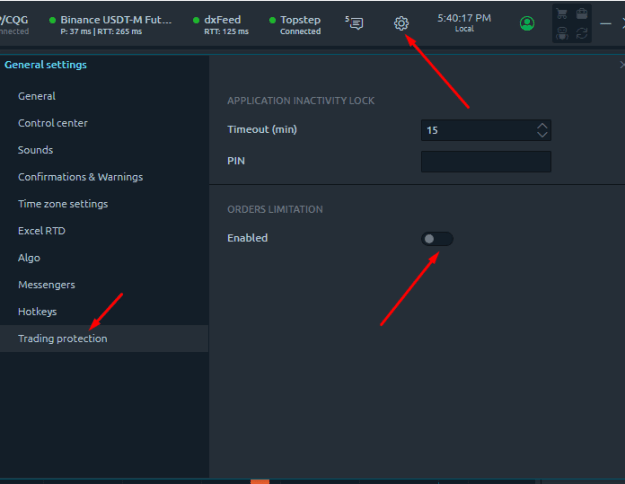
Task: Open Messengers settings
Action: click(x=47, y=285)
